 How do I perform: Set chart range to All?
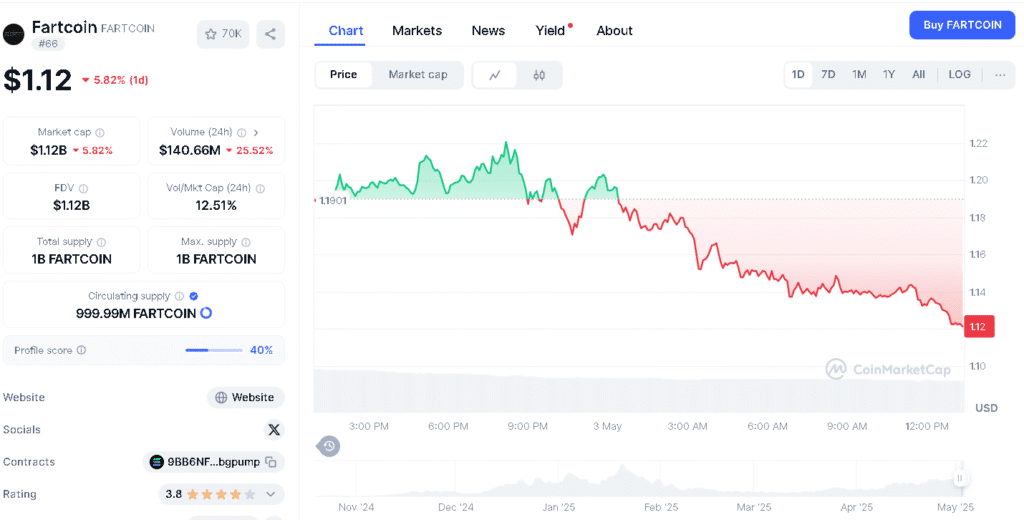(x=918, y=74)
